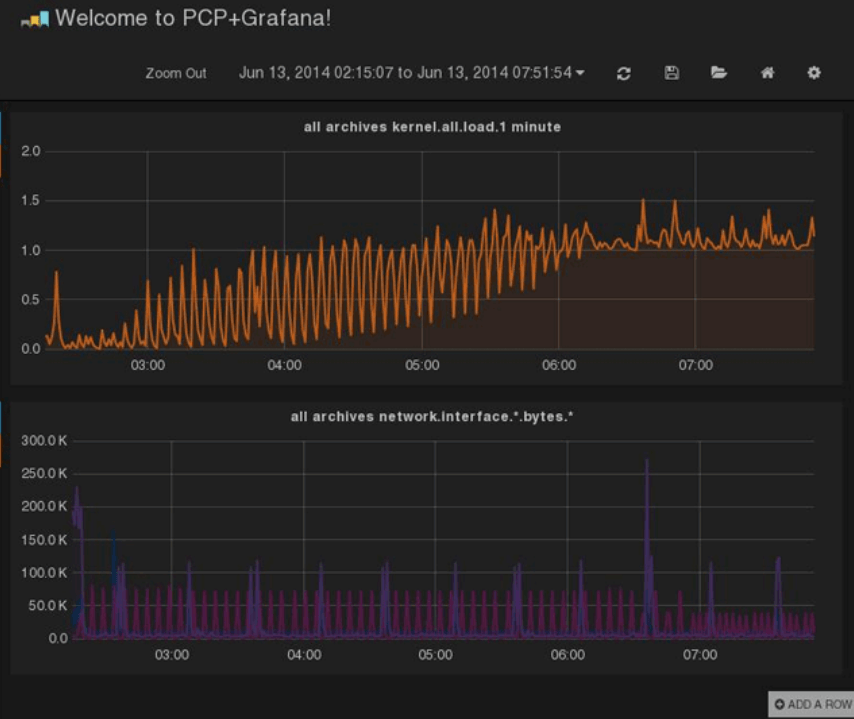Viewport: 854px width, 719px height.
Task: Click the PCP+Grafana logo icon
Action: pyautogui.click(x=35, y=20)
